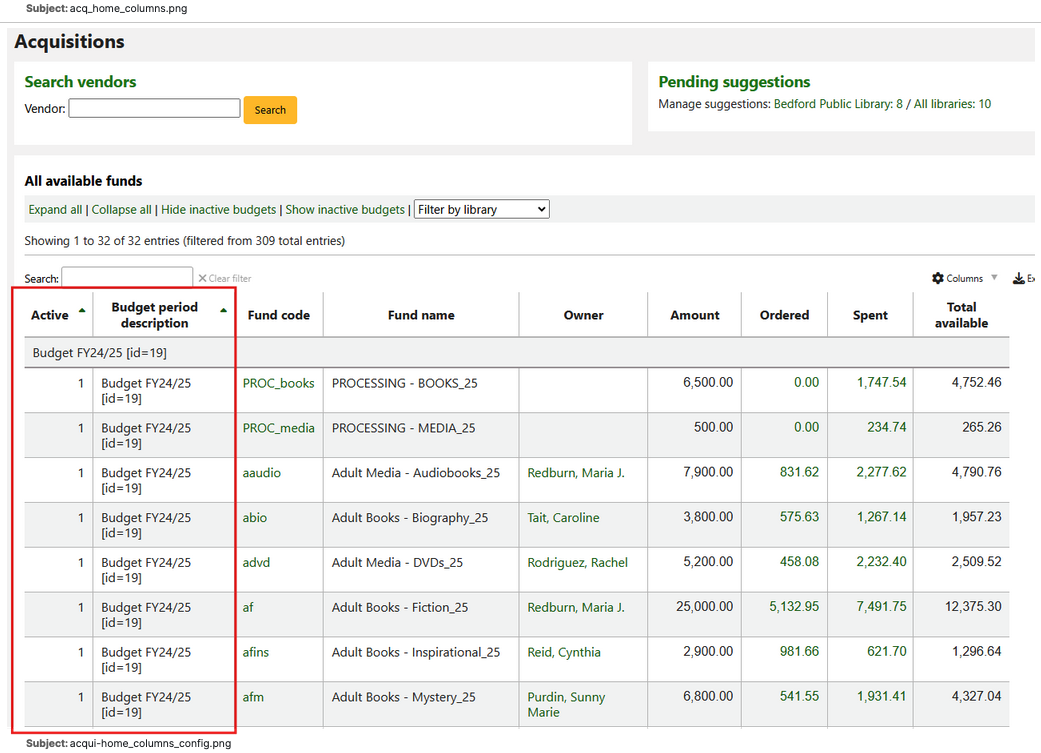Focus the table Search filter box

click(127, 278)
